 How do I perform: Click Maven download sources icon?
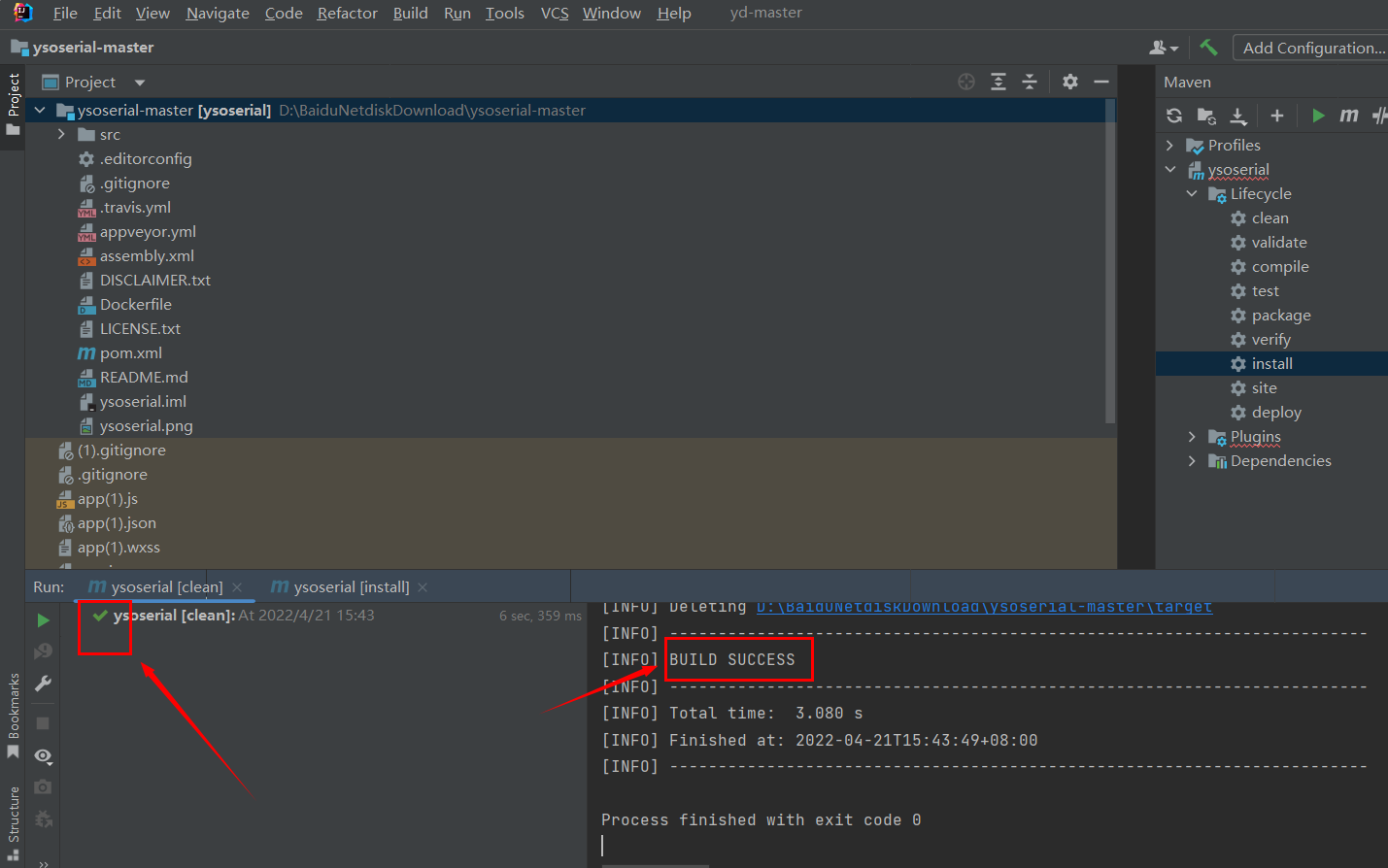pyautogui.click(x=1238, y=116)
